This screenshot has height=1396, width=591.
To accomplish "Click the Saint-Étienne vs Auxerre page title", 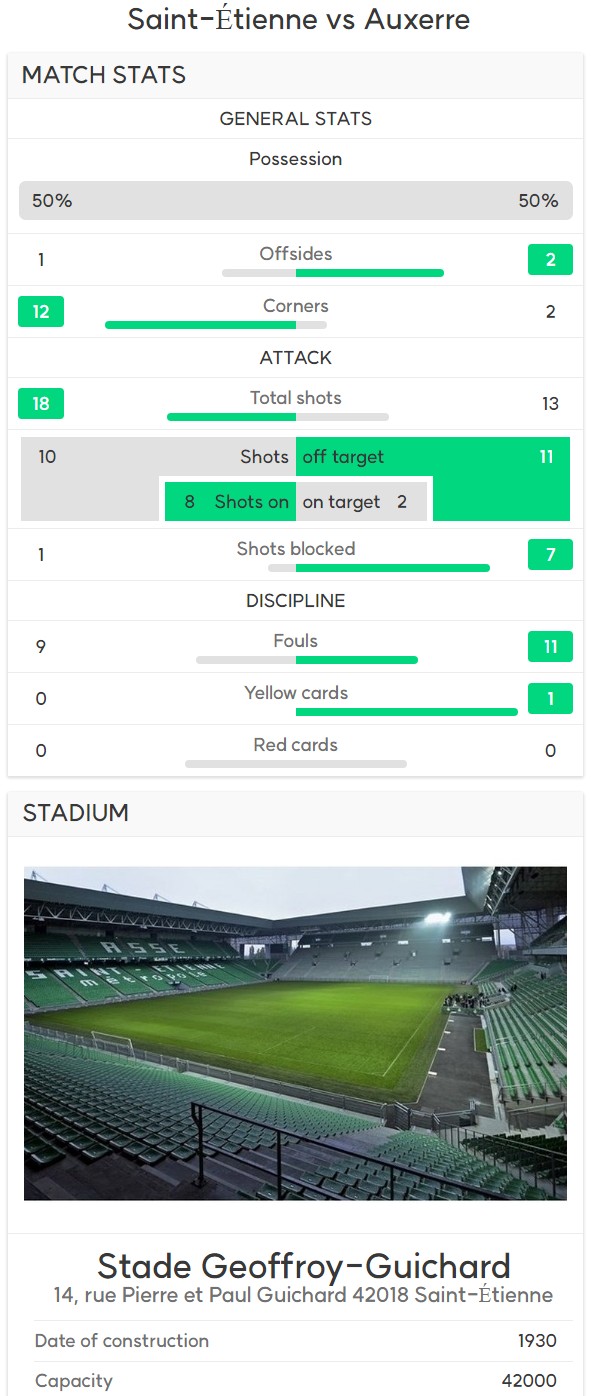I will pyautogui.click(x=298, y=19).
